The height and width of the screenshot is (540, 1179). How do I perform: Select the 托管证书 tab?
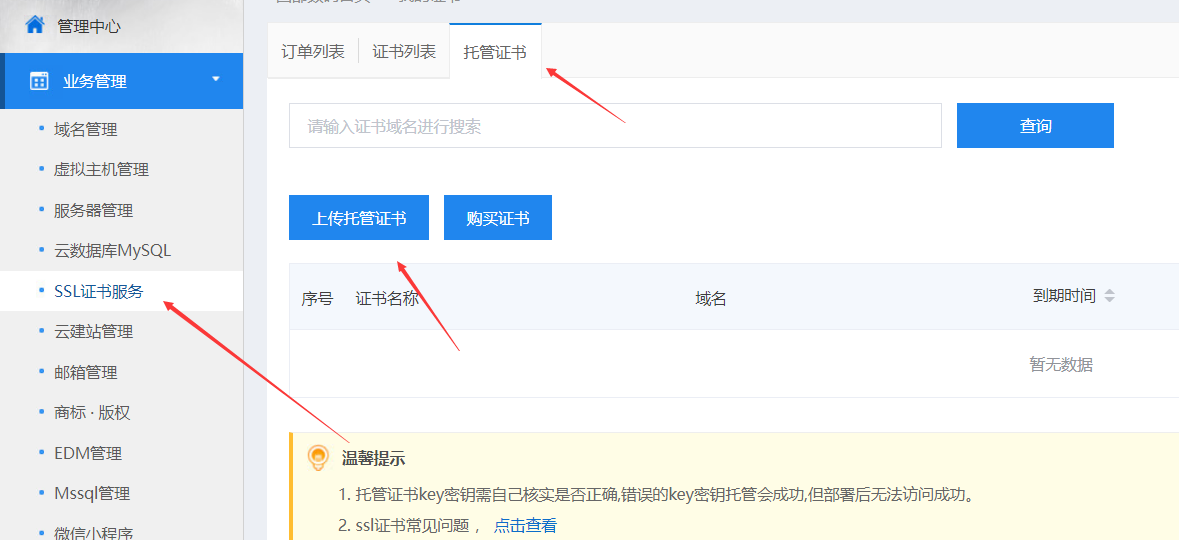(495, 52)
